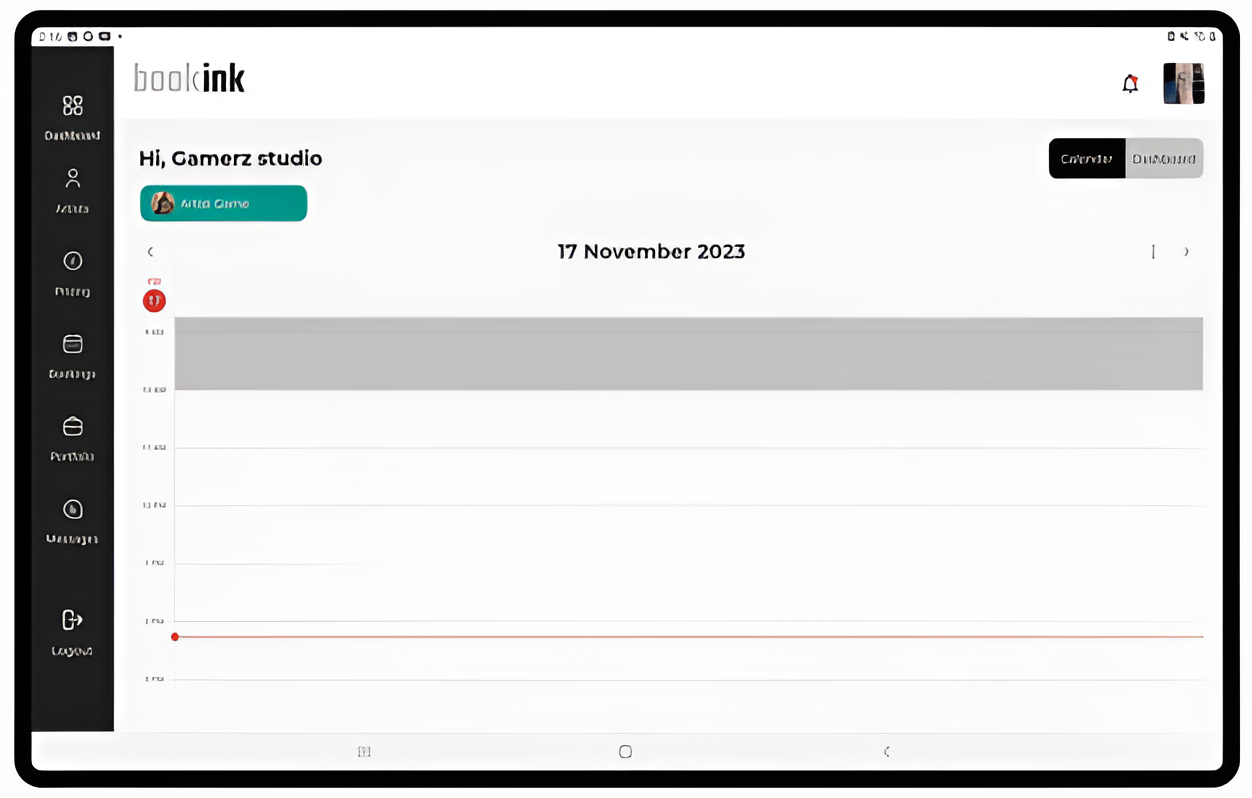Tap the Android back navigation arrow

(886, 752)
